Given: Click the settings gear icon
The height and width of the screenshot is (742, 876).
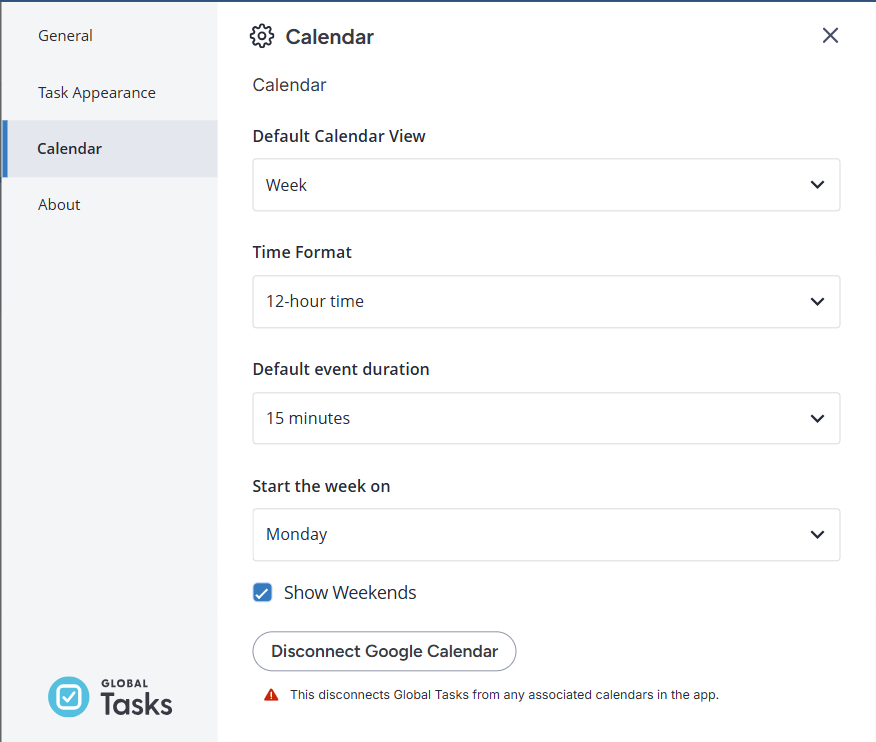Looking at the screenshot, I should pyautogui.click(x=262, y=36).
